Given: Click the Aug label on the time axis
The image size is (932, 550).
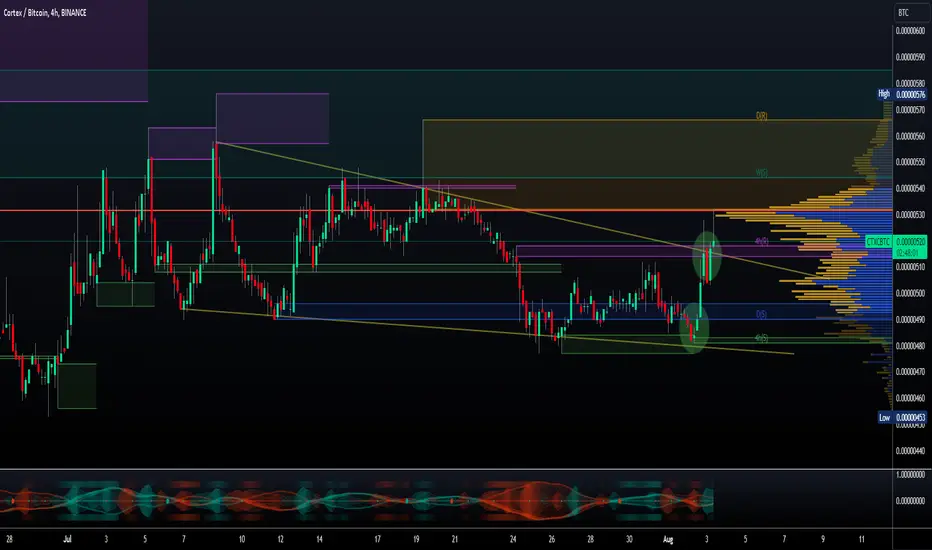Looking at the screenshot, I should pos(668,539).
